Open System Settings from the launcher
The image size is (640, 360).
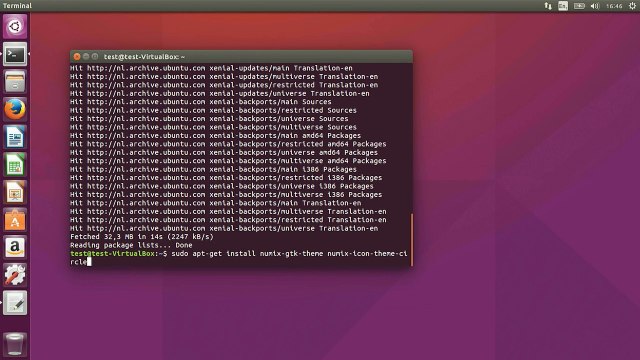[15, 275]
